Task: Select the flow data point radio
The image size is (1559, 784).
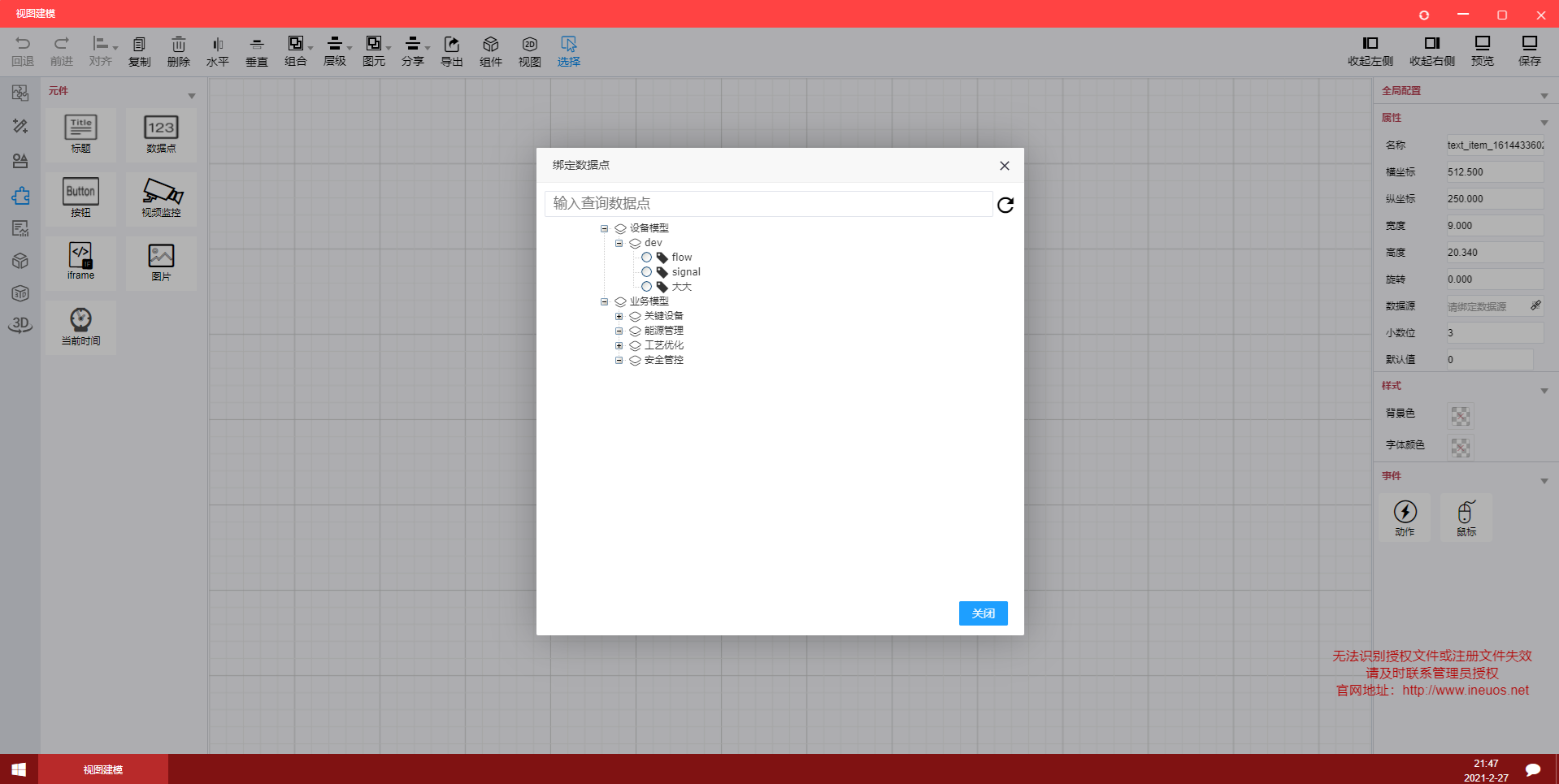Action: [646, 258]
